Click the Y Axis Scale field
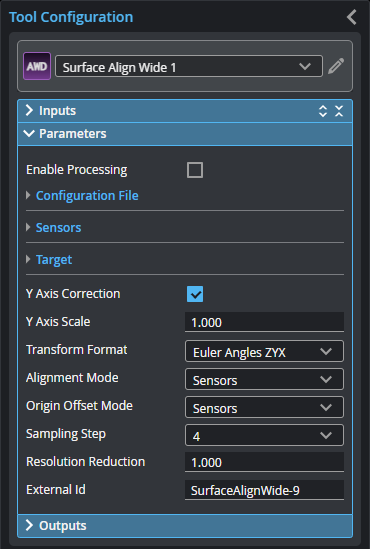 [x=264, y=322]
